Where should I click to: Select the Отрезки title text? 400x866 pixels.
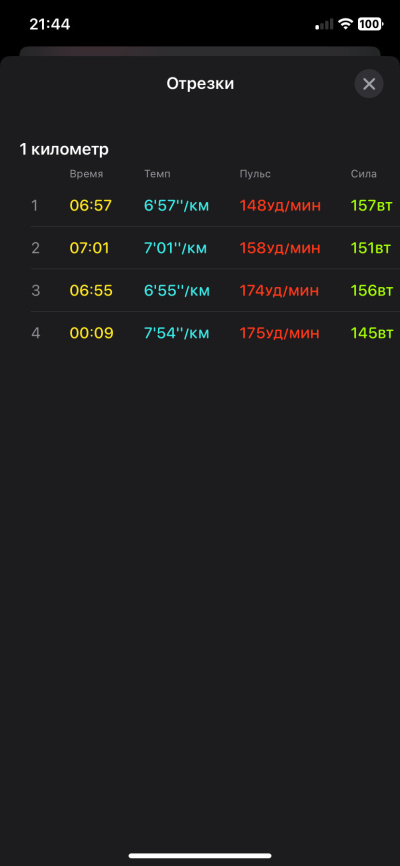click(200, 84)
